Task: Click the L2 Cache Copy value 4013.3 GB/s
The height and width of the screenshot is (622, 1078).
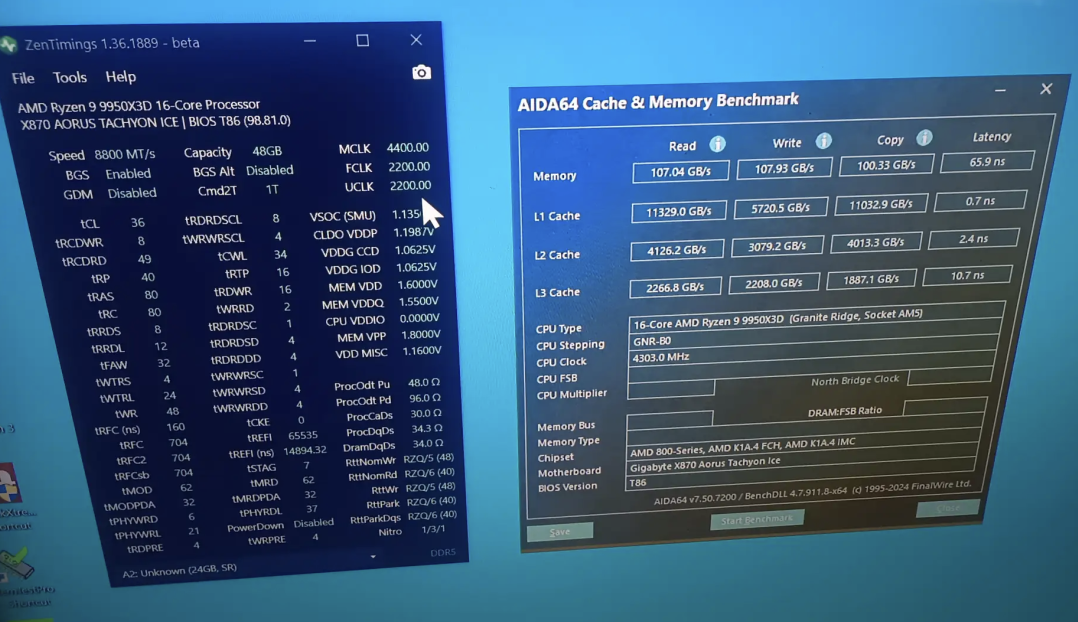Action: [875, 243]
